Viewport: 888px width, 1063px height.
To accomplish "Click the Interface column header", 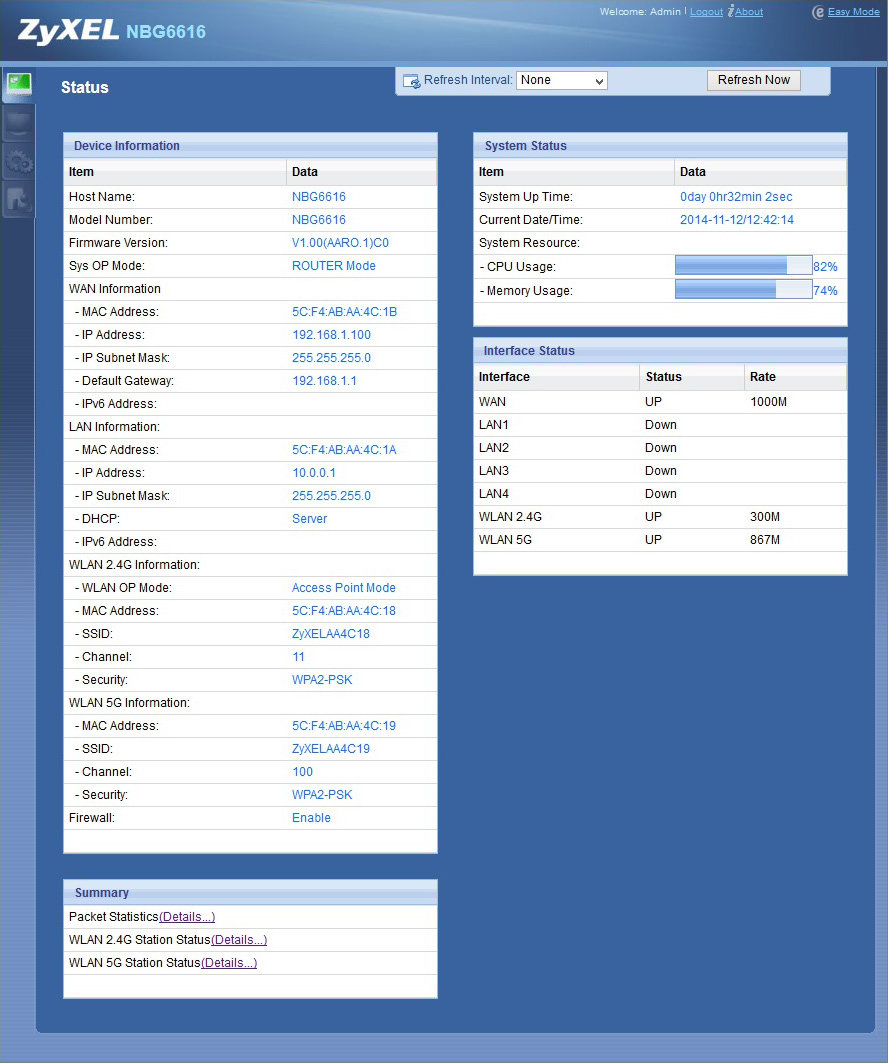I will point(504,377).
